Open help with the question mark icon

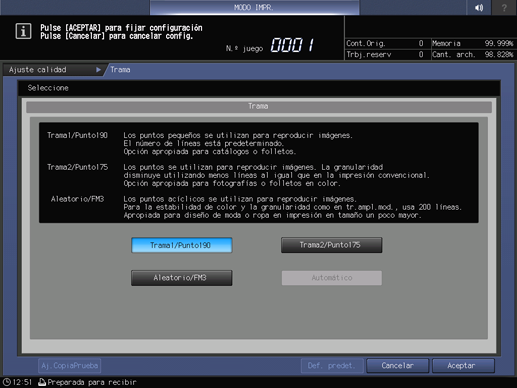[504, 7]
